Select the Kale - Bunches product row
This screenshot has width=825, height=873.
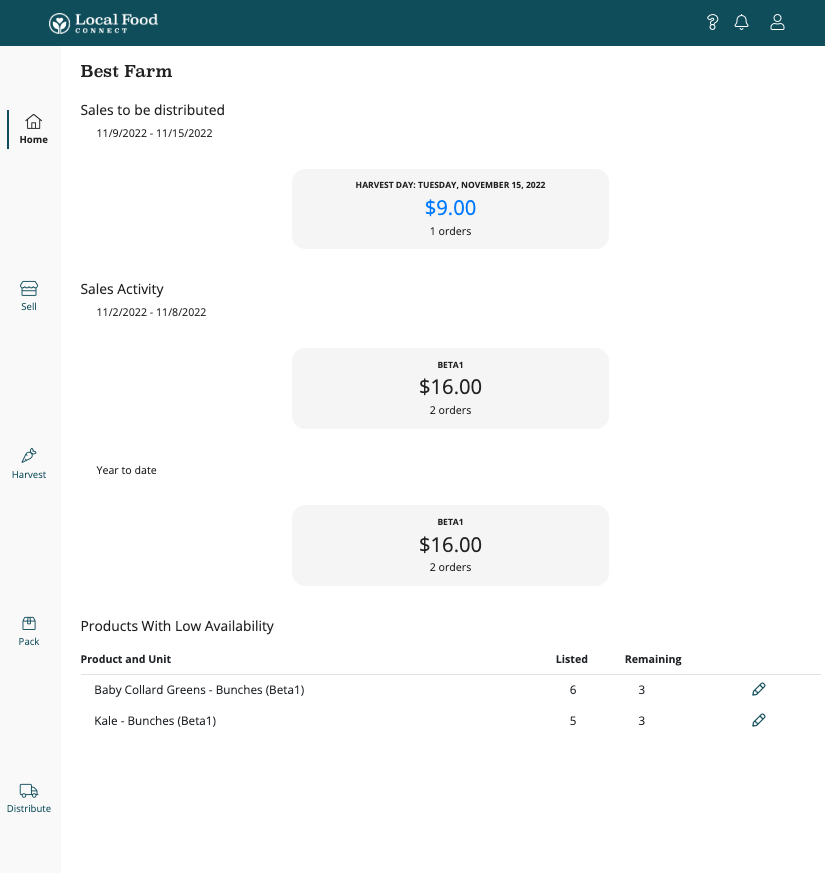[x=155, y=721]
